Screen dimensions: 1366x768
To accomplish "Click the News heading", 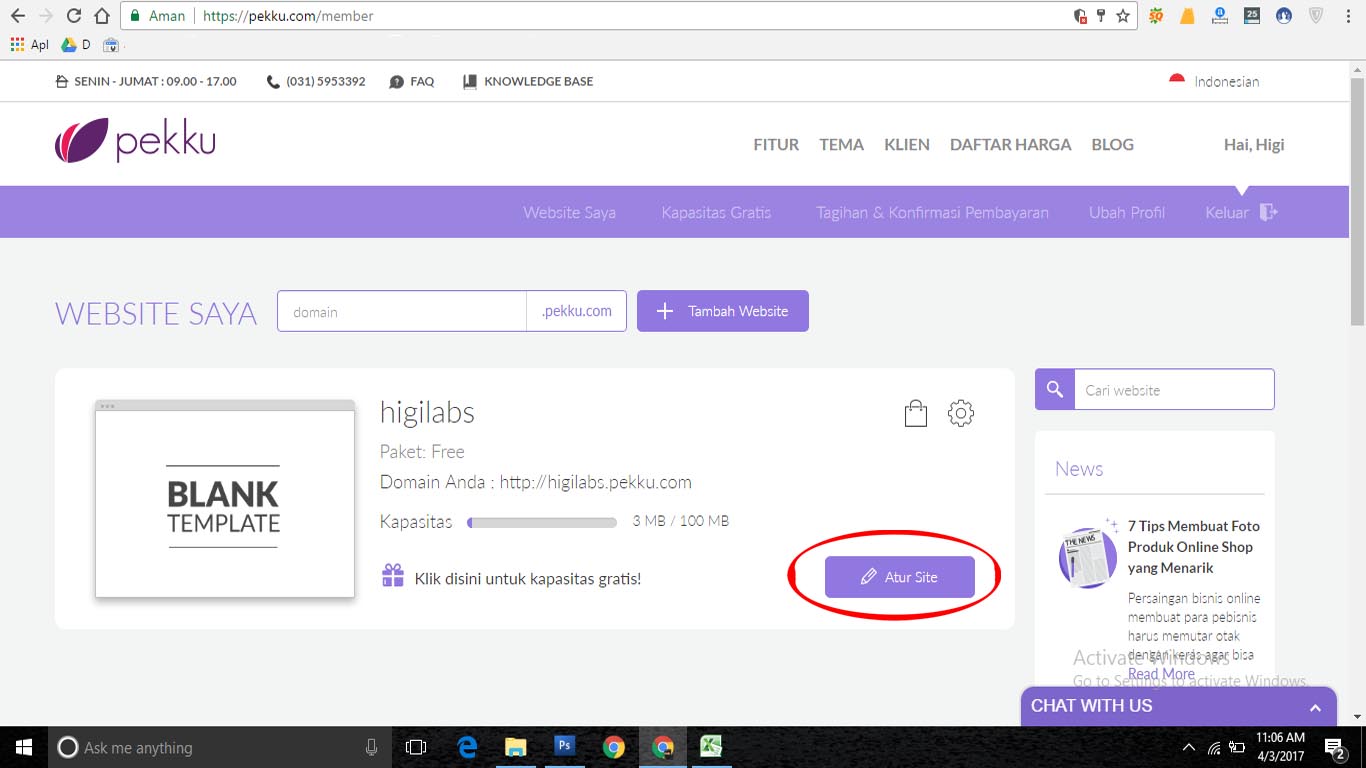I will pos(1079,469).
